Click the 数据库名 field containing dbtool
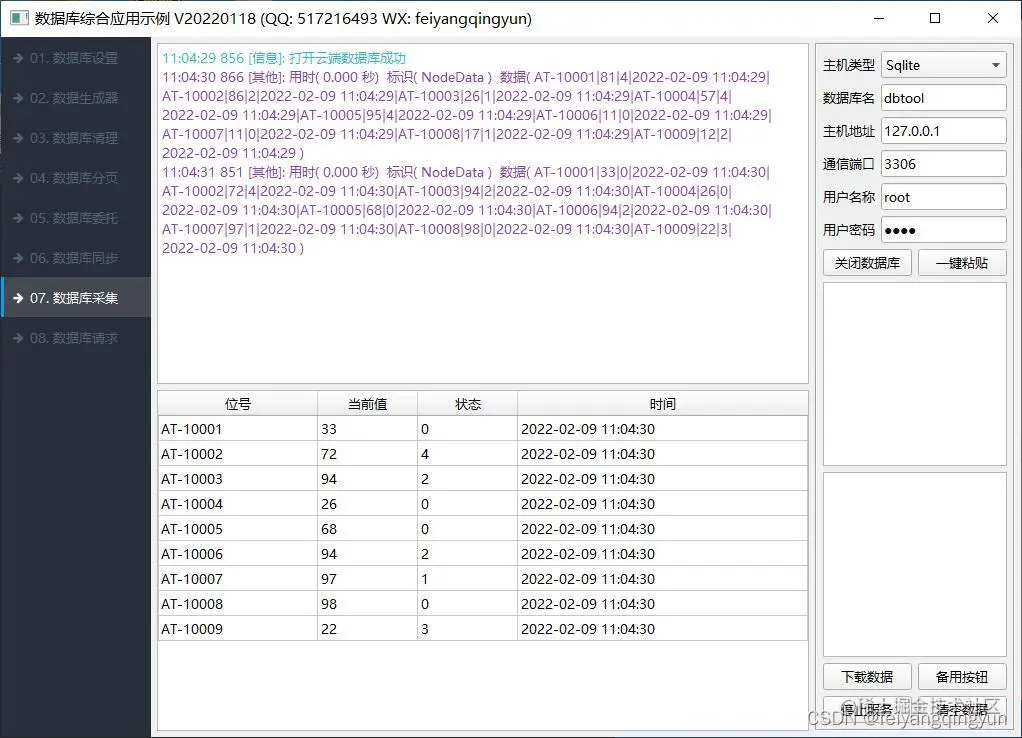The image size is (1022, 738). (x=943, y=98)
